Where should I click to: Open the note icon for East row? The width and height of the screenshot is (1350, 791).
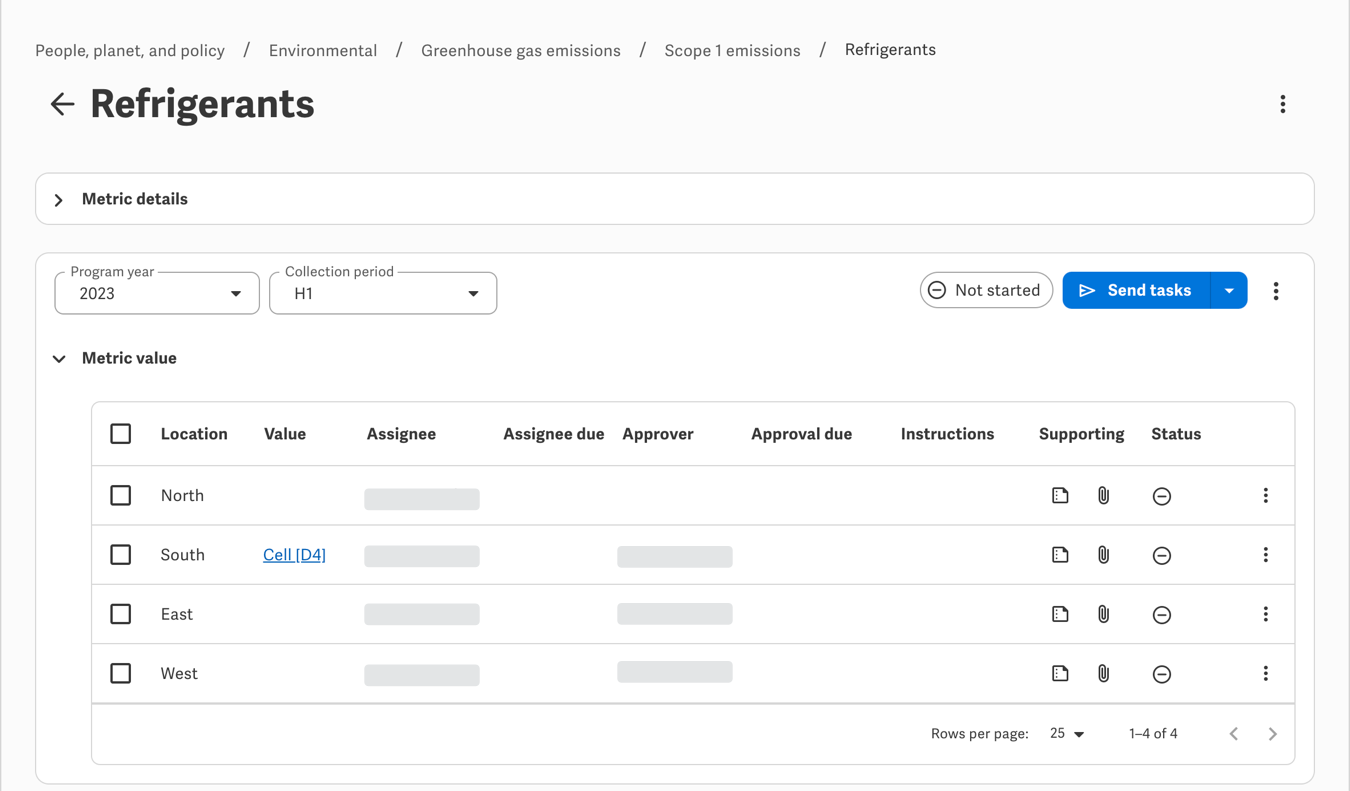point(1060,614)
